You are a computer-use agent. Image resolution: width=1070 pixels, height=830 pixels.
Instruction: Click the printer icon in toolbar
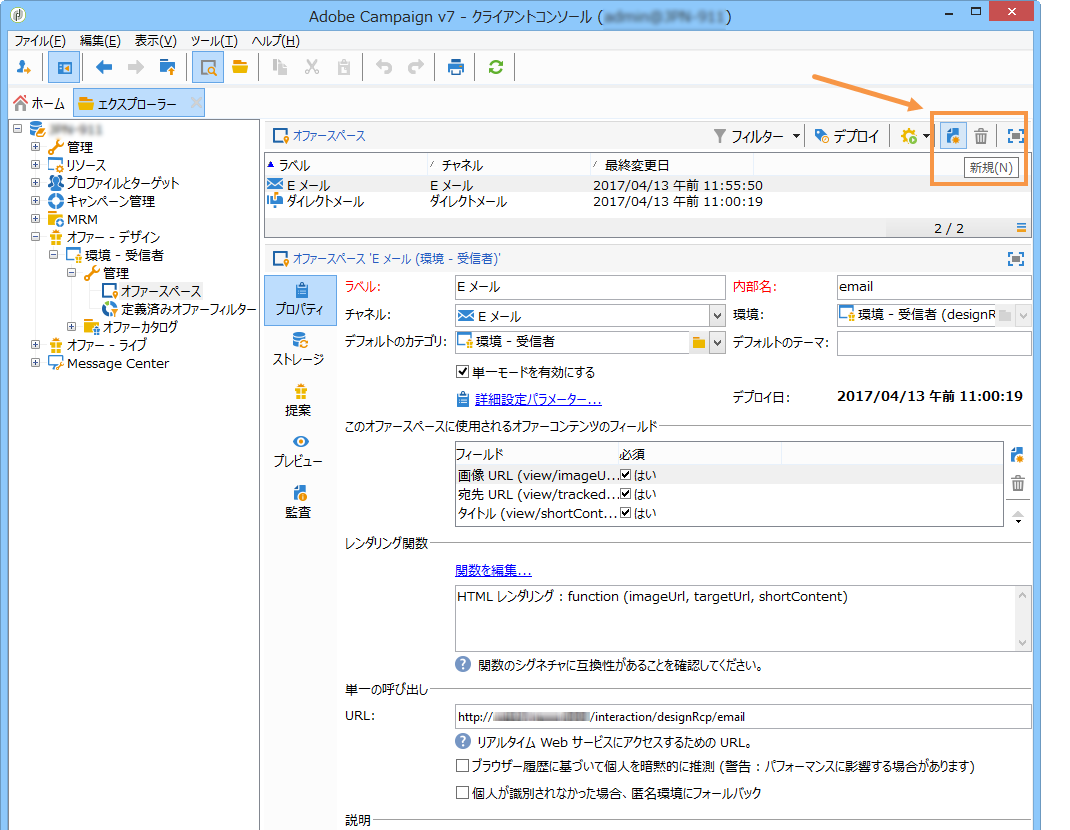pyautogui.click(x=455, y=67)
